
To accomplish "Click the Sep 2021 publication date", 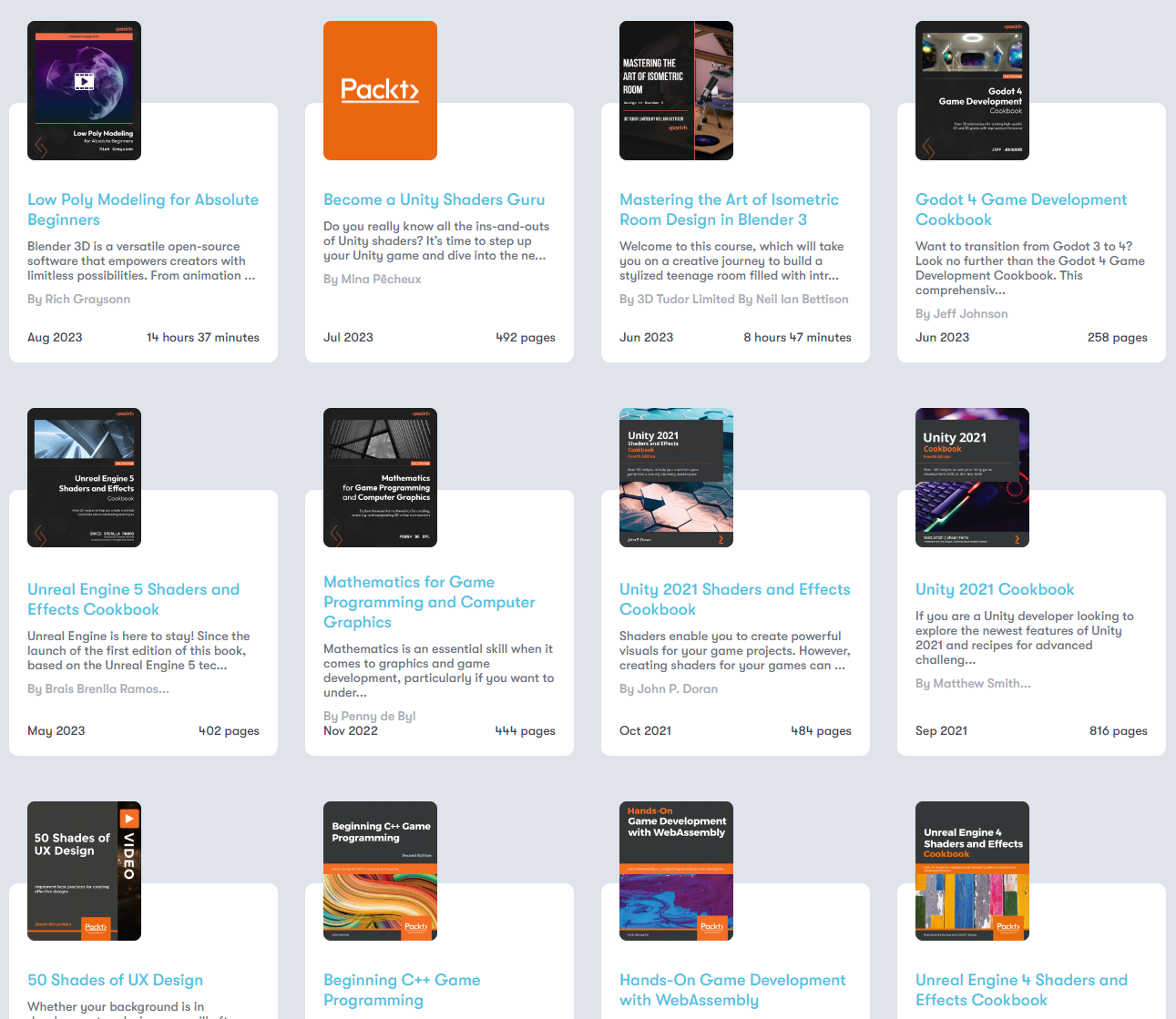I will 942,730.
